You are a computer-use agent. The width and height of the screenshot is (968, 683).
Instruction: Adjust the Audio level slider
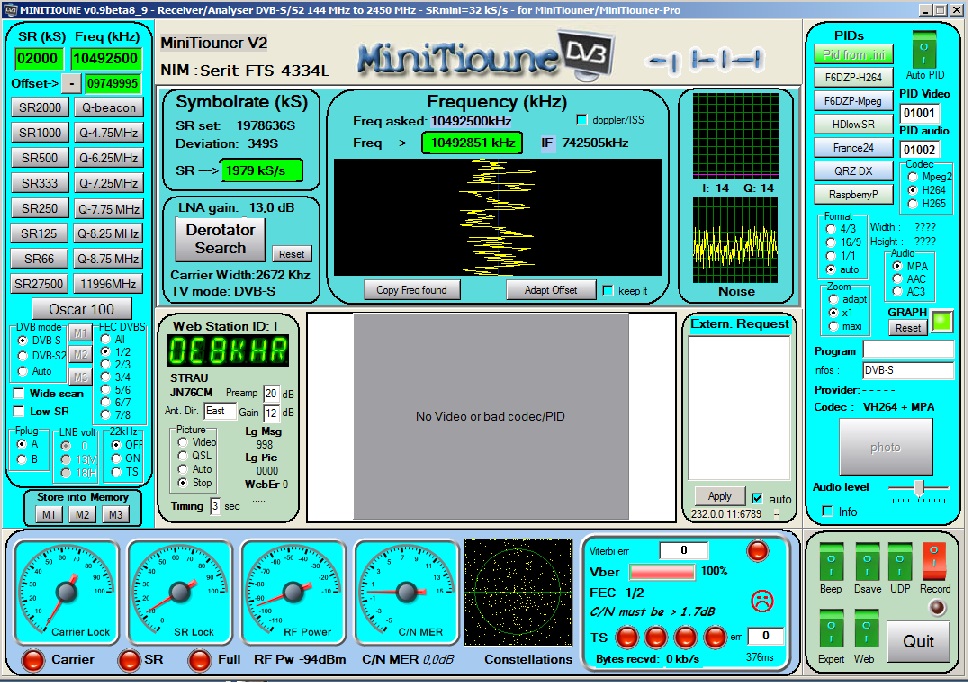[919, 488]
